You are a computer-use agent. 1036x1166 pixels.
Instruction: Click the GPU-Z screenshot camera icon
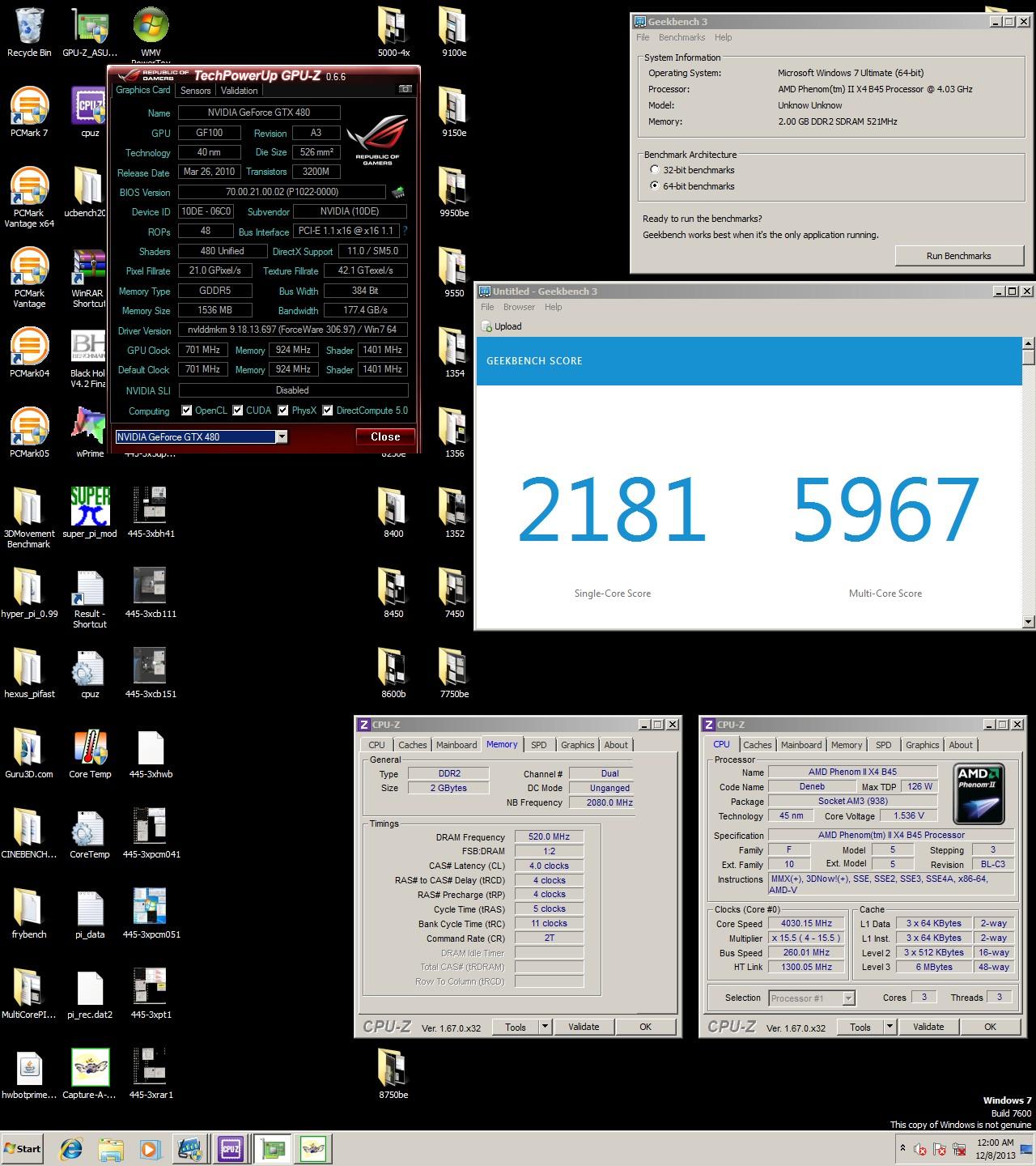coord(405,89)
